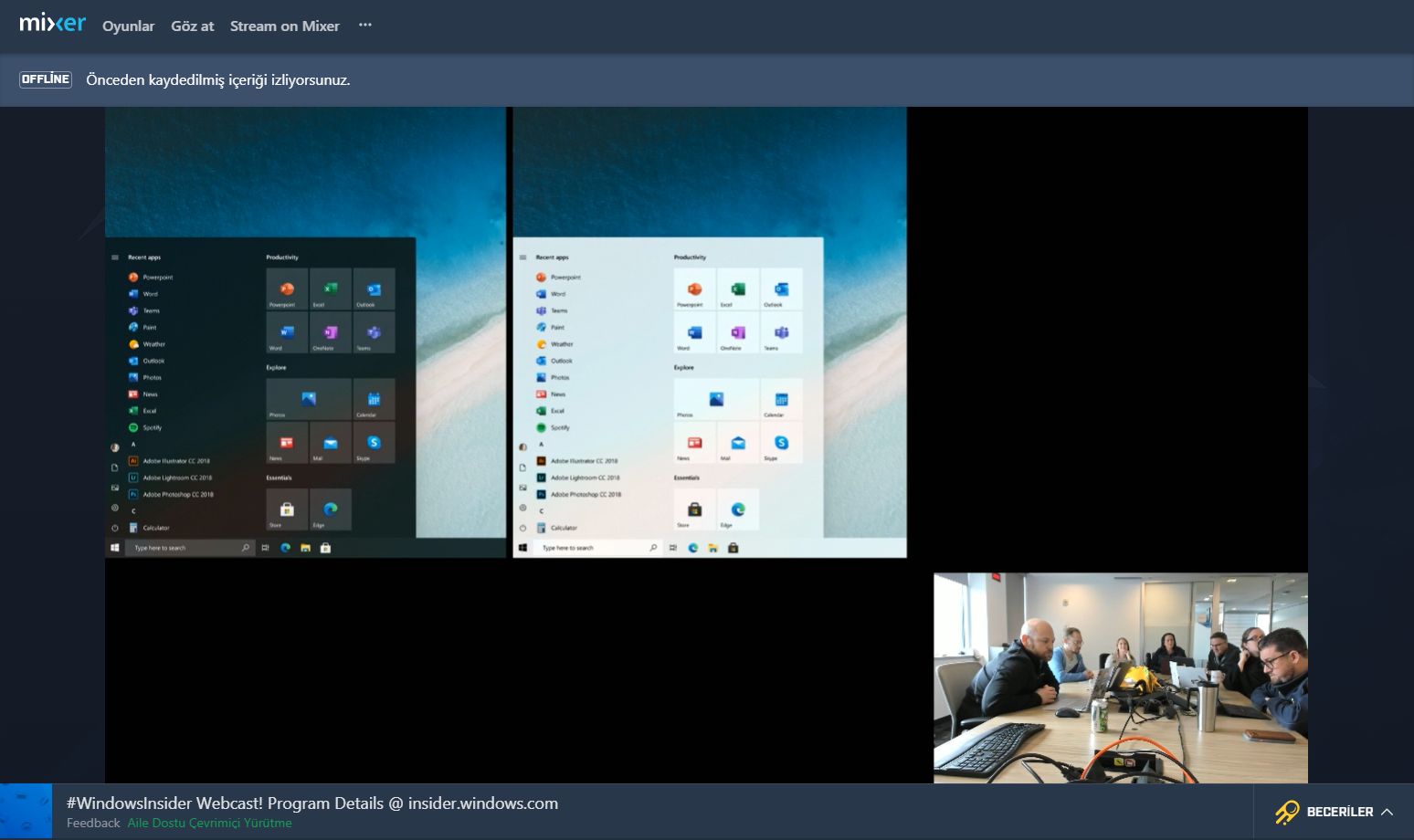Click the power icon in dark Start menu
The image size is (1414, 840).
[114, 528]
